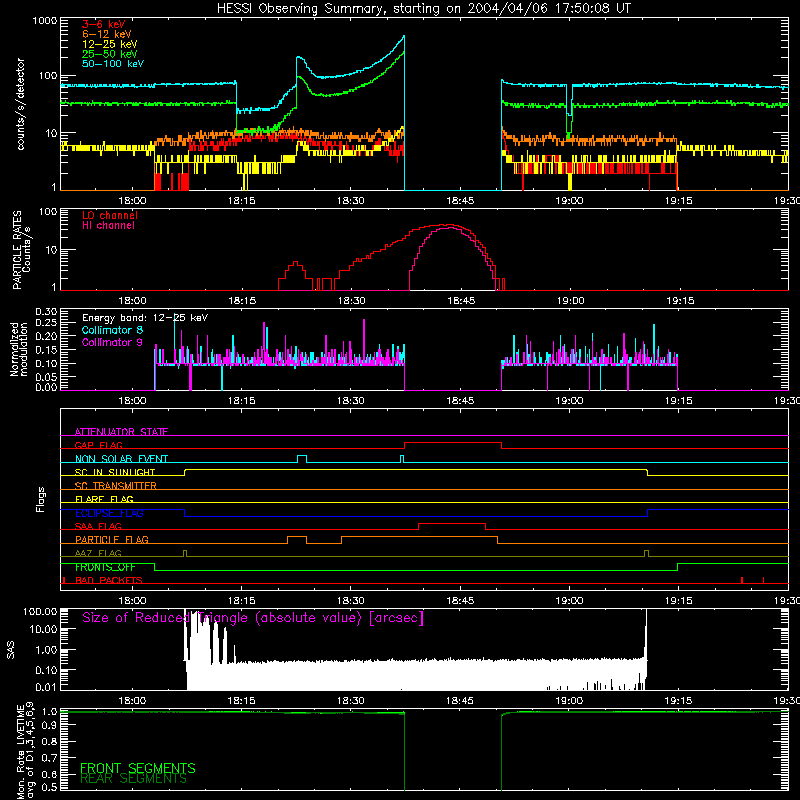This screenshot has height=800, width=800.
Task: Click the 1000 value on counts axis
Action: (45, 21)
